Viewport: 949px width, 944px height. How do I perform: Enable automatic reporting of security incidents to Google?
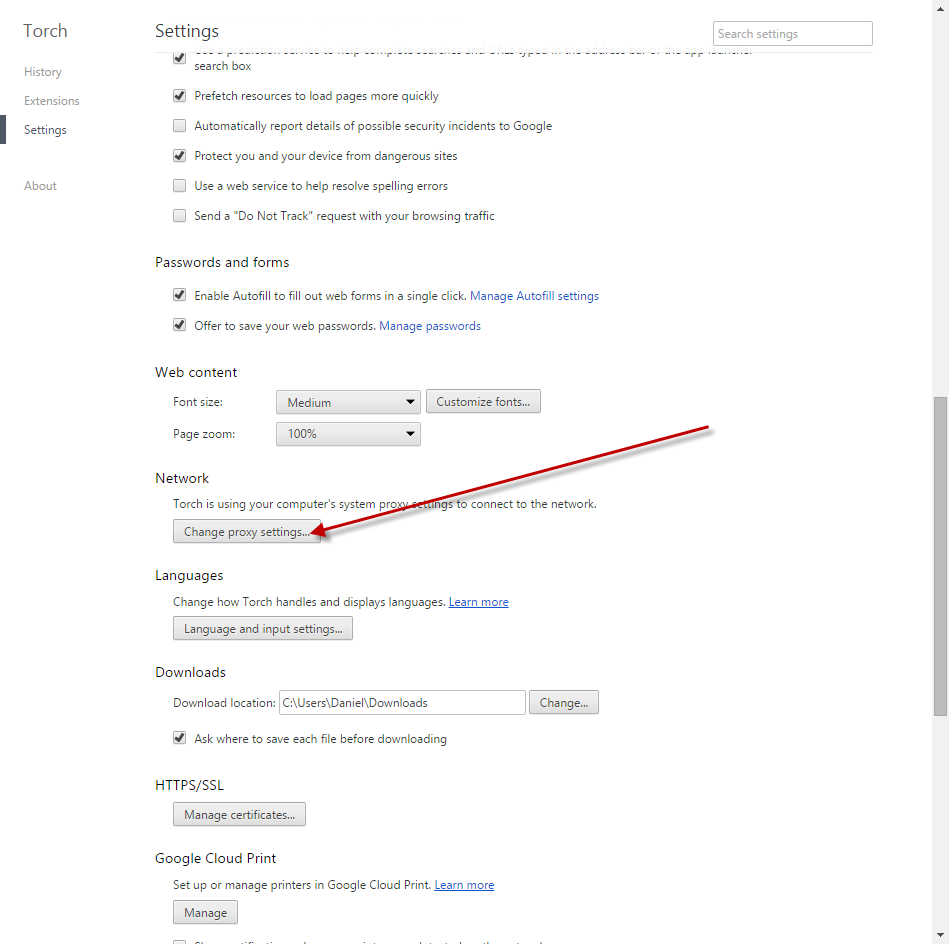click(179, 125)
